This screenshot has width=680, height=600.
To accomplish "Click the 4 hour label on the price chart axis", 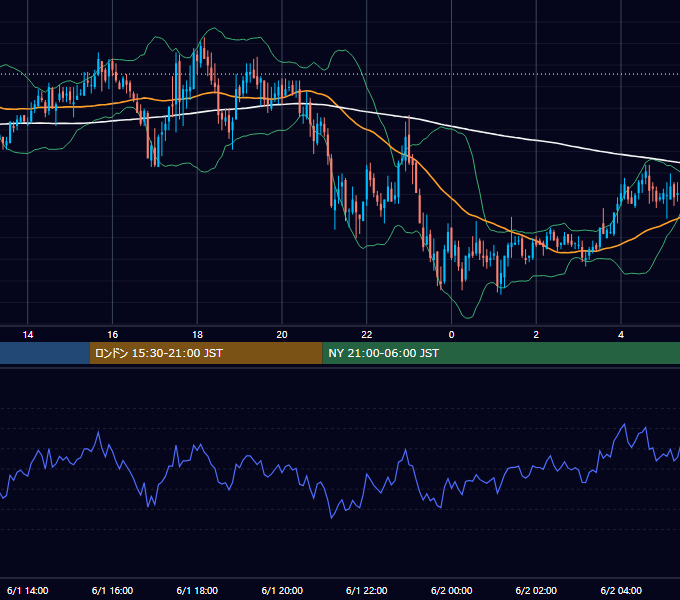I will [621, 335].
